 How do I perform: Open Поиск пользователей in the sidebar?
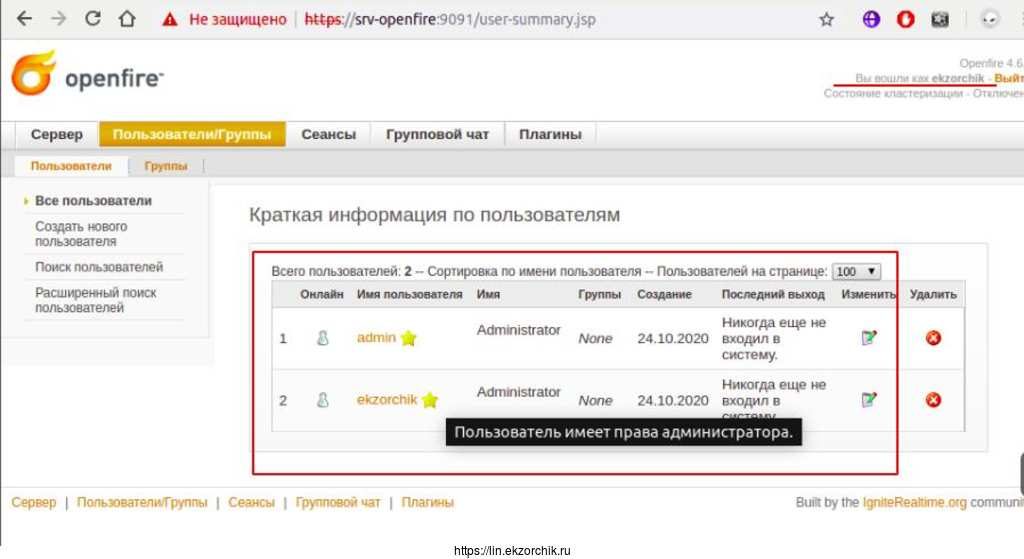pyautogui.click(x=98, y=267)
